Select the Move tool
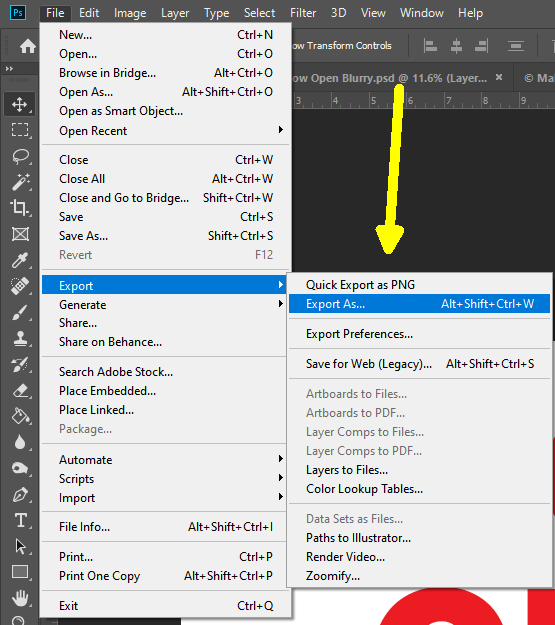Image resolution: width=555 pixels, height=625 pixels. pos(20,104)
